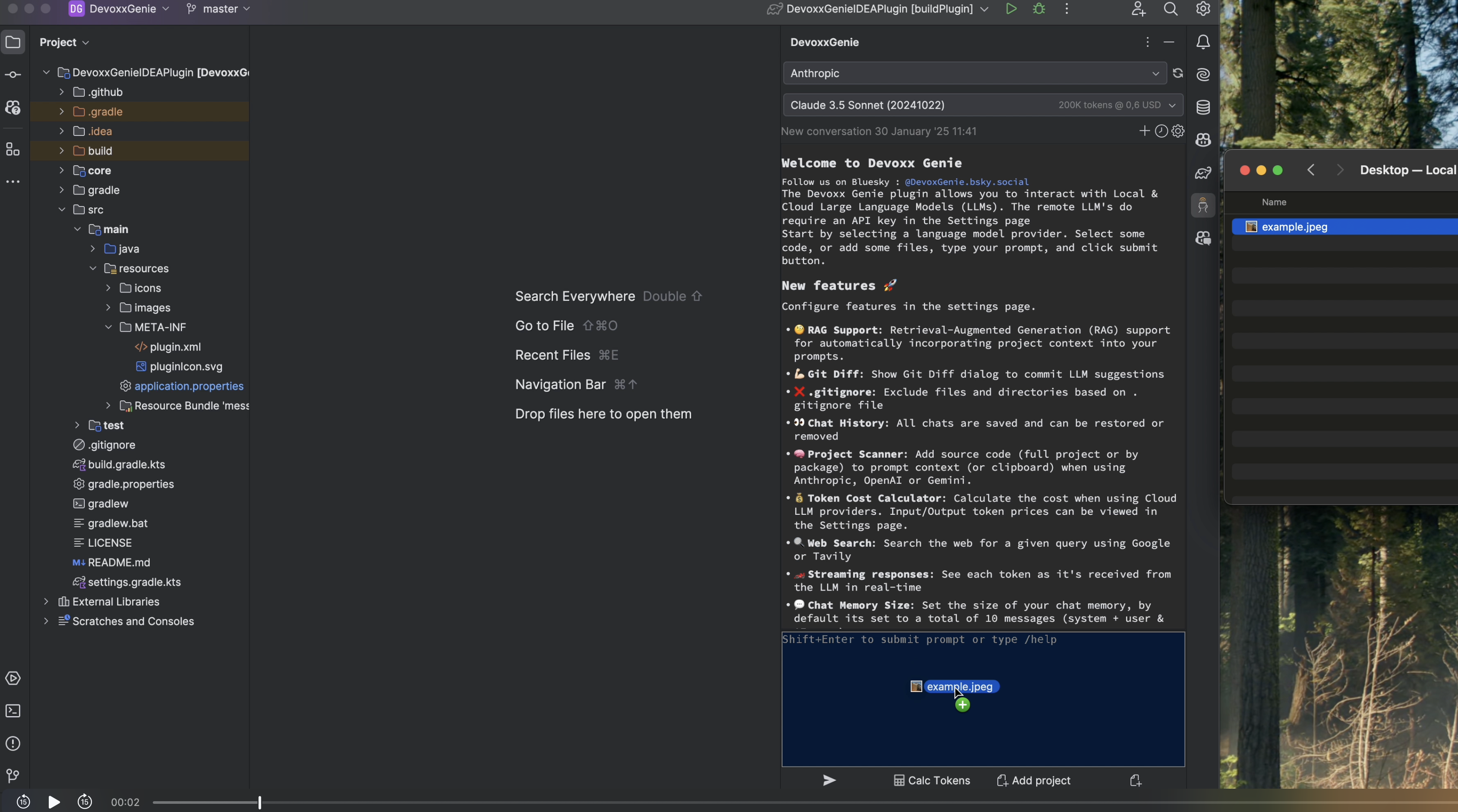Click the Run button in the toolbar

tap(1011, 9)
